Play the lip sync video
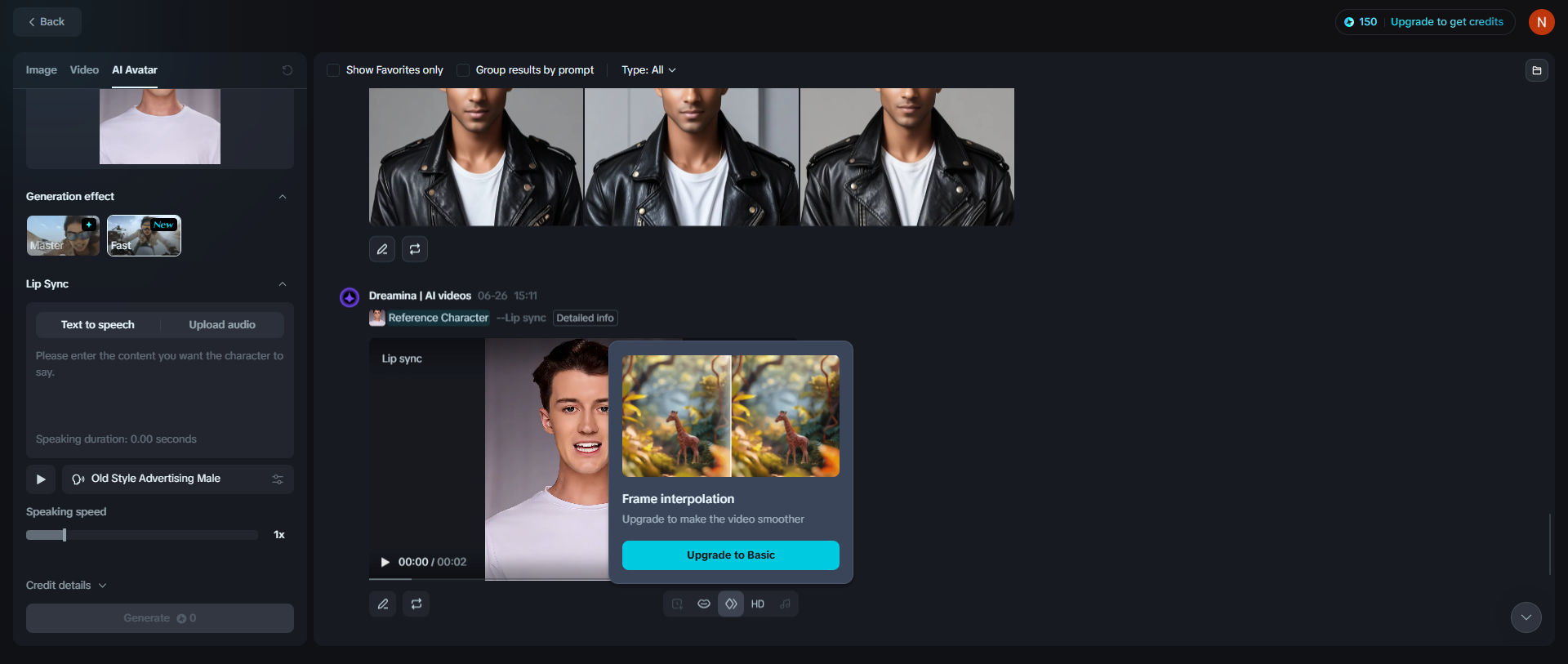This screenshot has width=1568, height=664. 385,562
